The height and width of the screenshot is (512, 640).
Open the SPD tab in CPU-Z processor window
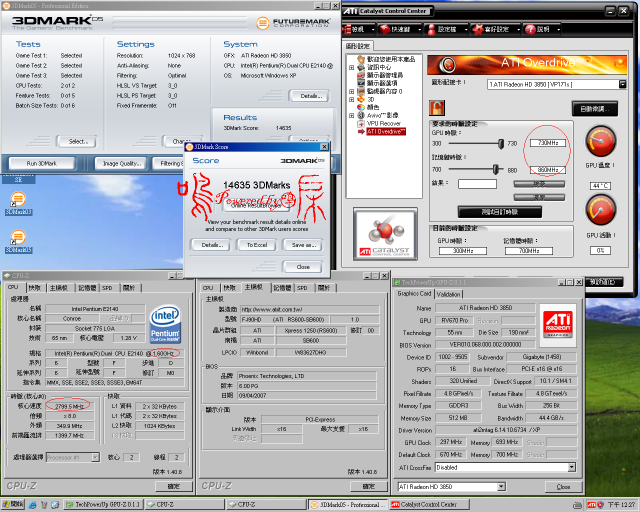(107, 288)
